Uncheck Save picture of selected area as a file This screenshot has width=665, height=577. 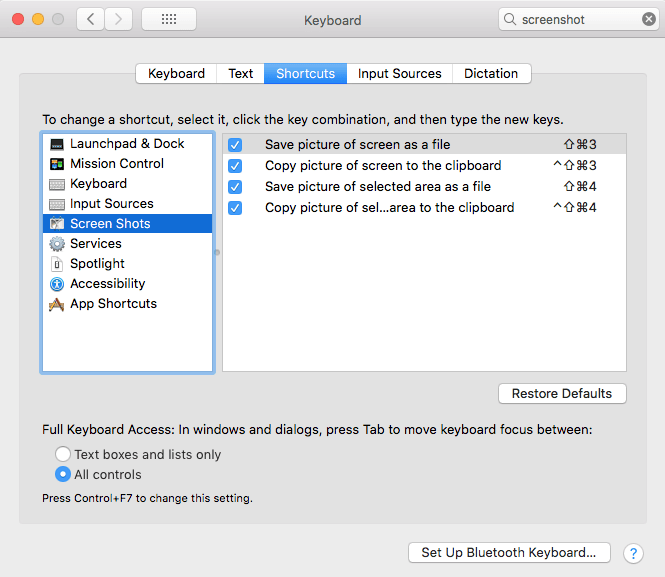[x=235, y=187]
